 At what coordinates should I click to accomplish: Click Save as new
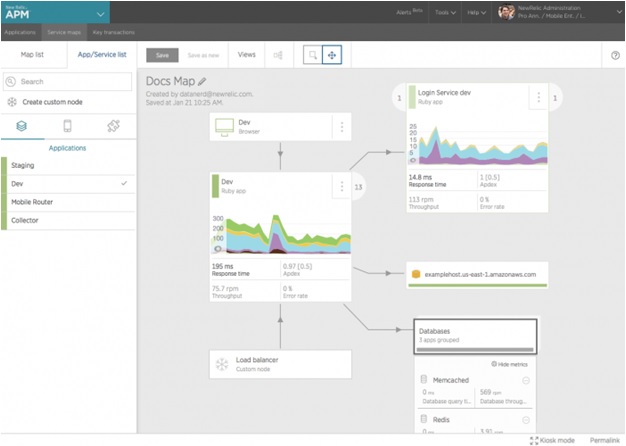pyautogui.click(x=203, y=56)
